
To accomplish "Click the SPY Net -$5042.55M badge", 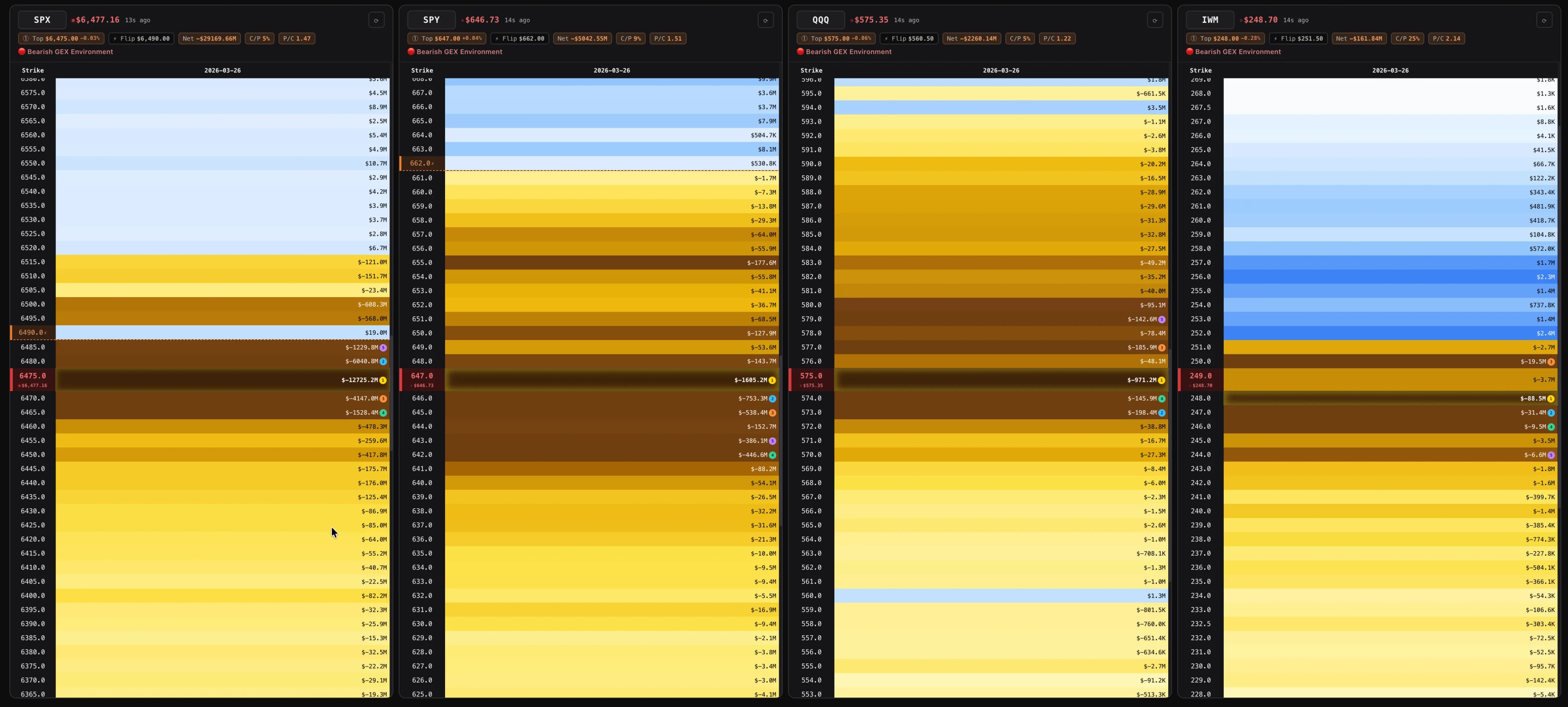I will click(582, 38).
